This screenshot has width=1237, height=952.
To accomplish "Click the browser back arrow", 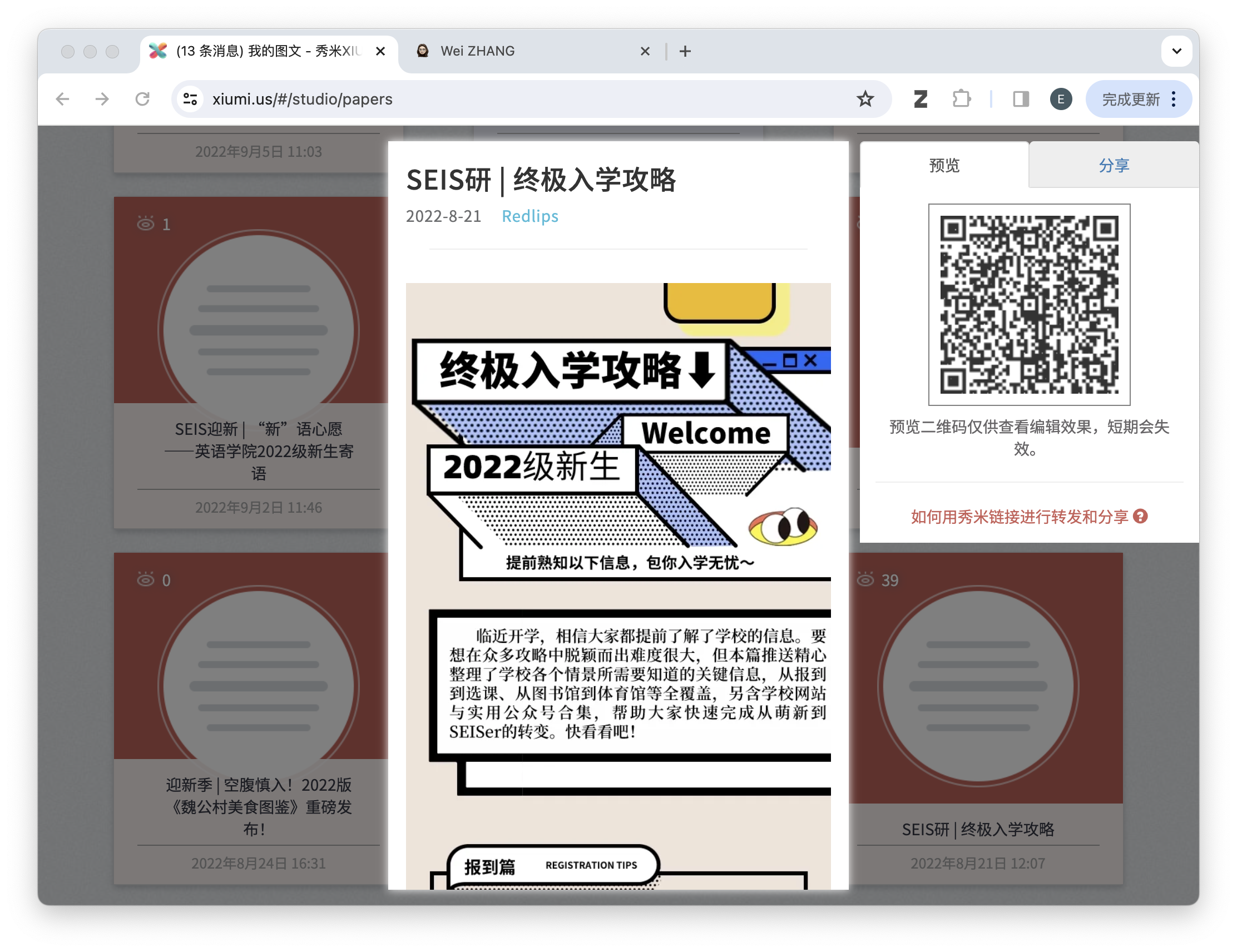I will coord(62,99).
